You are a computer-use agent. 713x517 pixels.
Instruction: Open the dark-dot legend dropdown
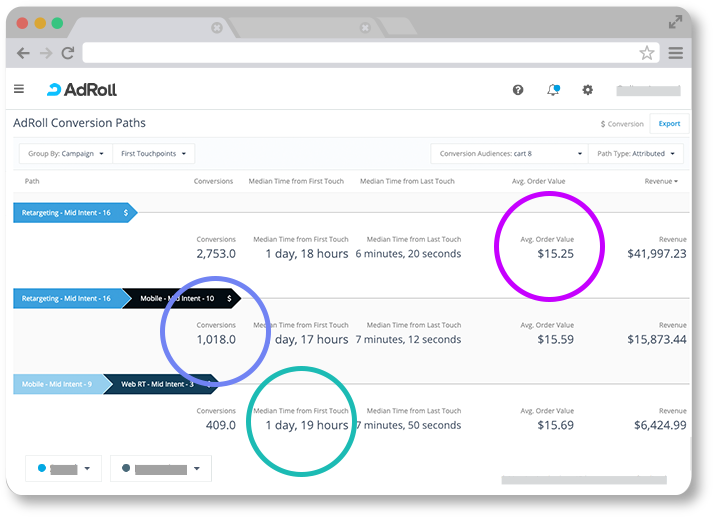161,468
